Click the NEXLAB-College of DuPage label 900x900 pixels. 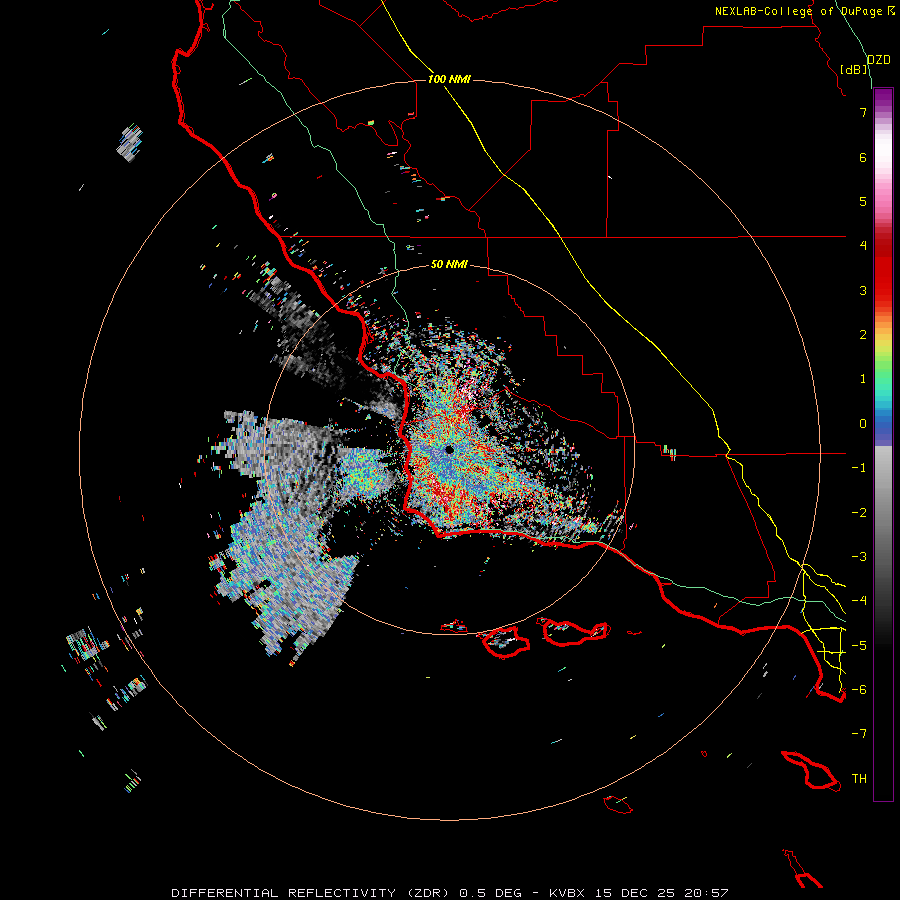pos(805,11)
